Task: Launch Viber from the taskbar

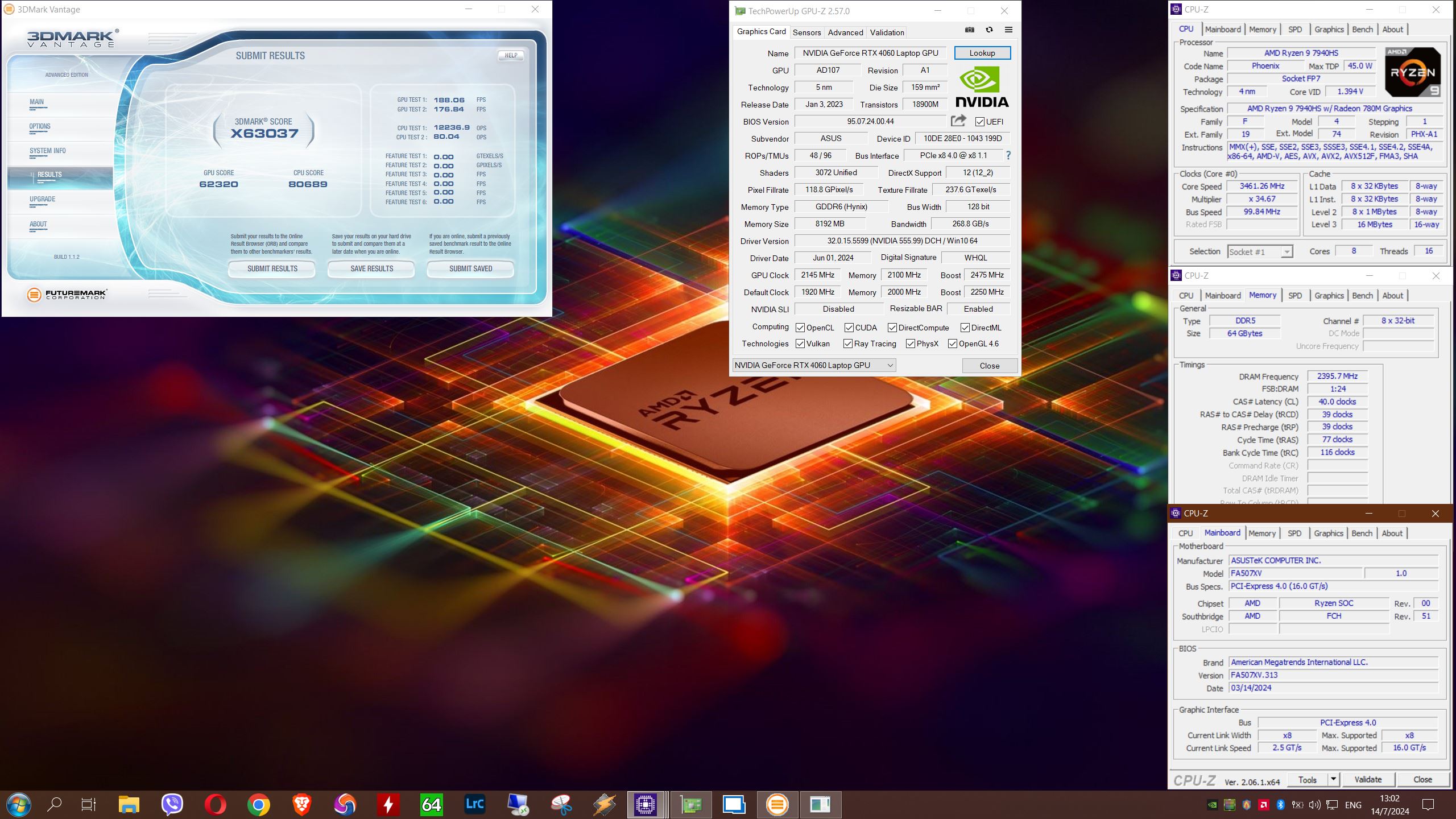Action: pyautogui.click(x=172, y=804)
